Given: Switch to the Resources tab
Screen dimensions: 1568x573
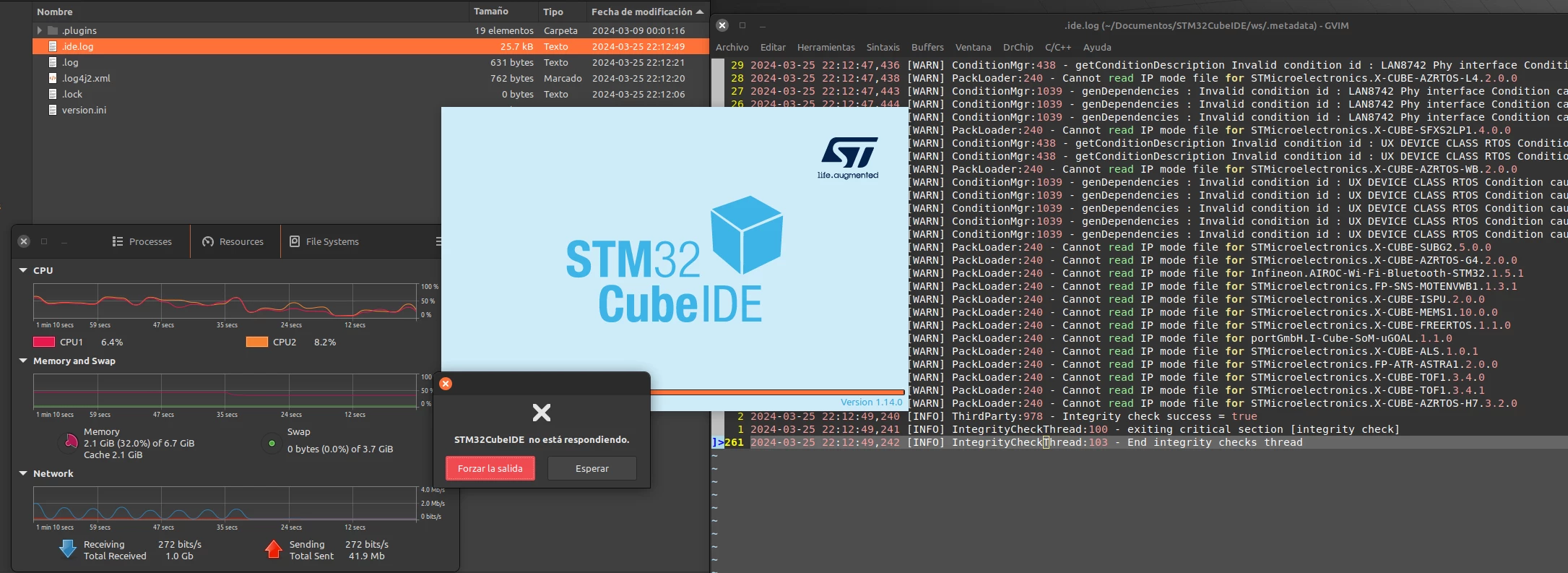Looking at the screenshot, I should click(x=233, y=241).
